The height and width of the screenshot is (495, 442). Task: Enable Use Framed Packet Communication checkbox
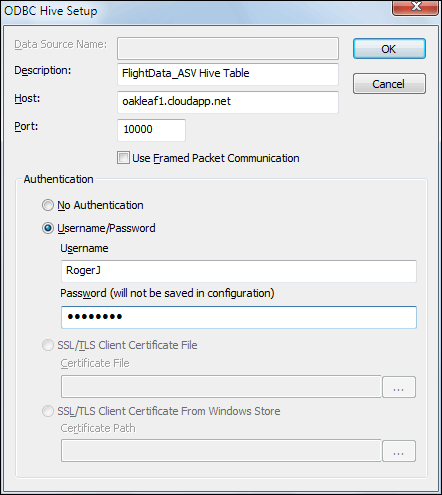point(123,158)
